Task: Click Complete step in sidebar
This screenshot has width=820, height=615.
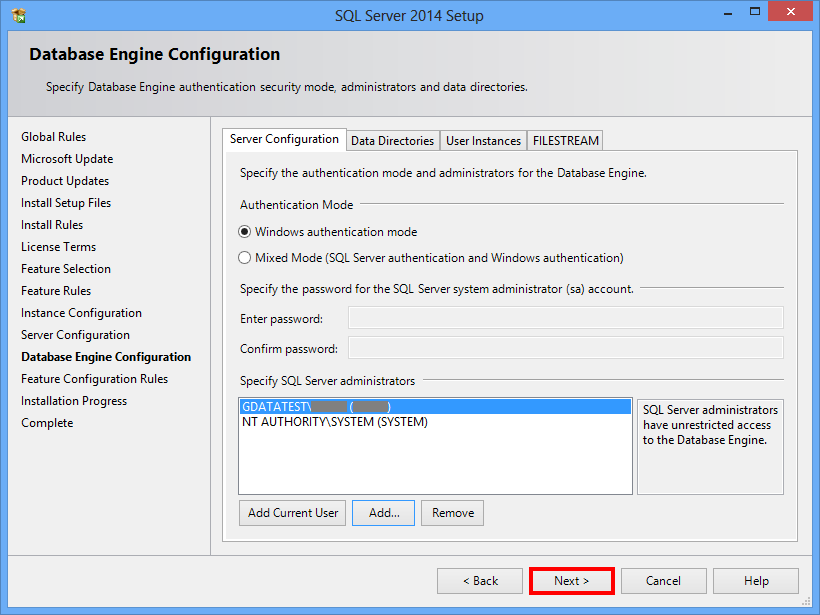Action: coord(47,423)
